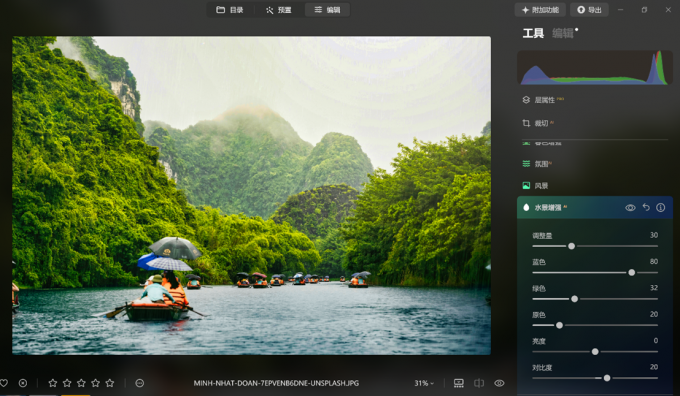Toggle the filmstrip display icon
Image resolution: width=680 pixels, height=396 pixels.
458,383
